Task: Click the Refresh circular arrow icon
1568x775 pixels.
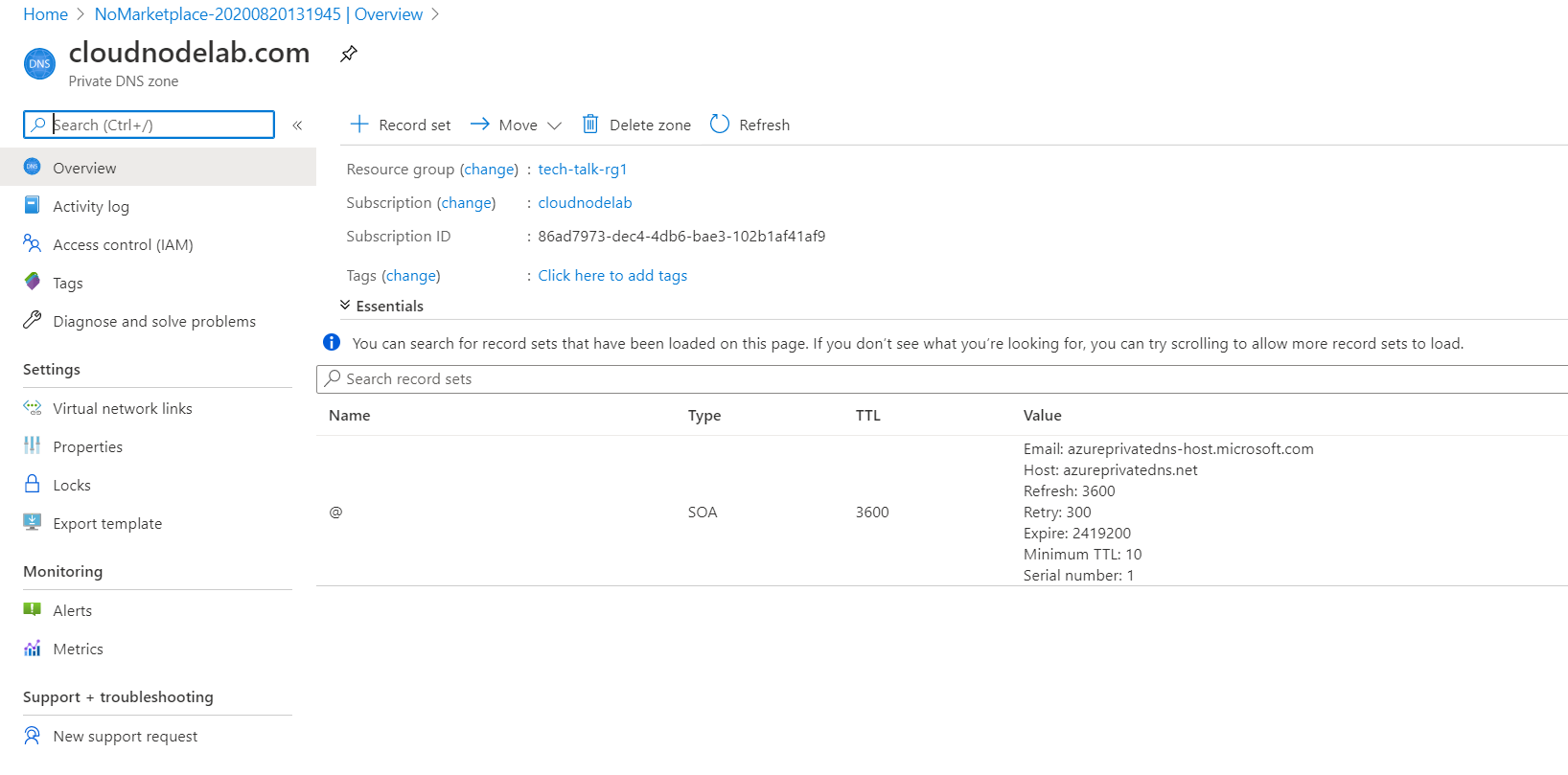Action: click(720, 124)
